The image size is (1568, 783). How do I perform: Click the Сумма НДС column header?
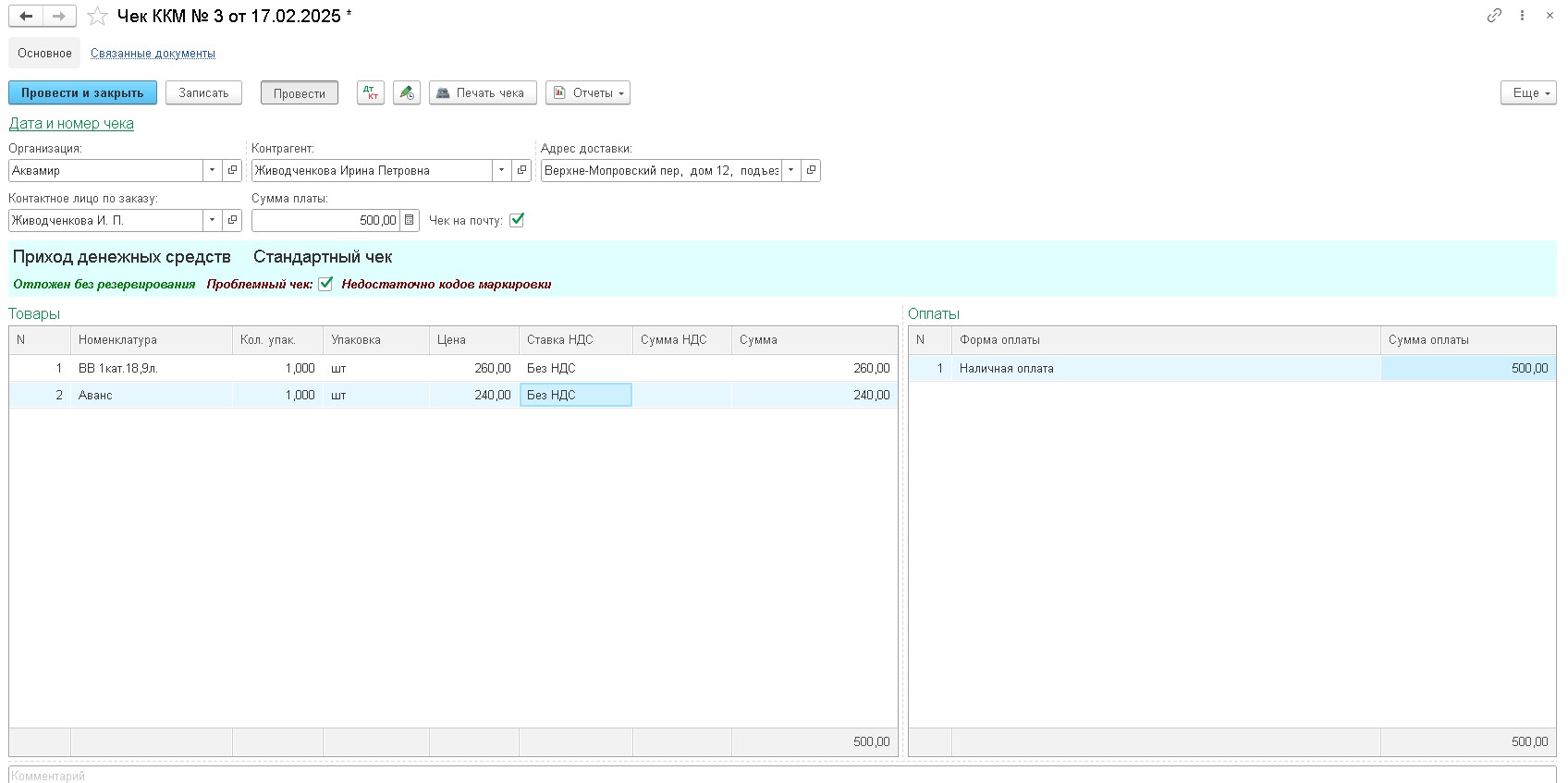pyautogui.click(x=682, y=340)
